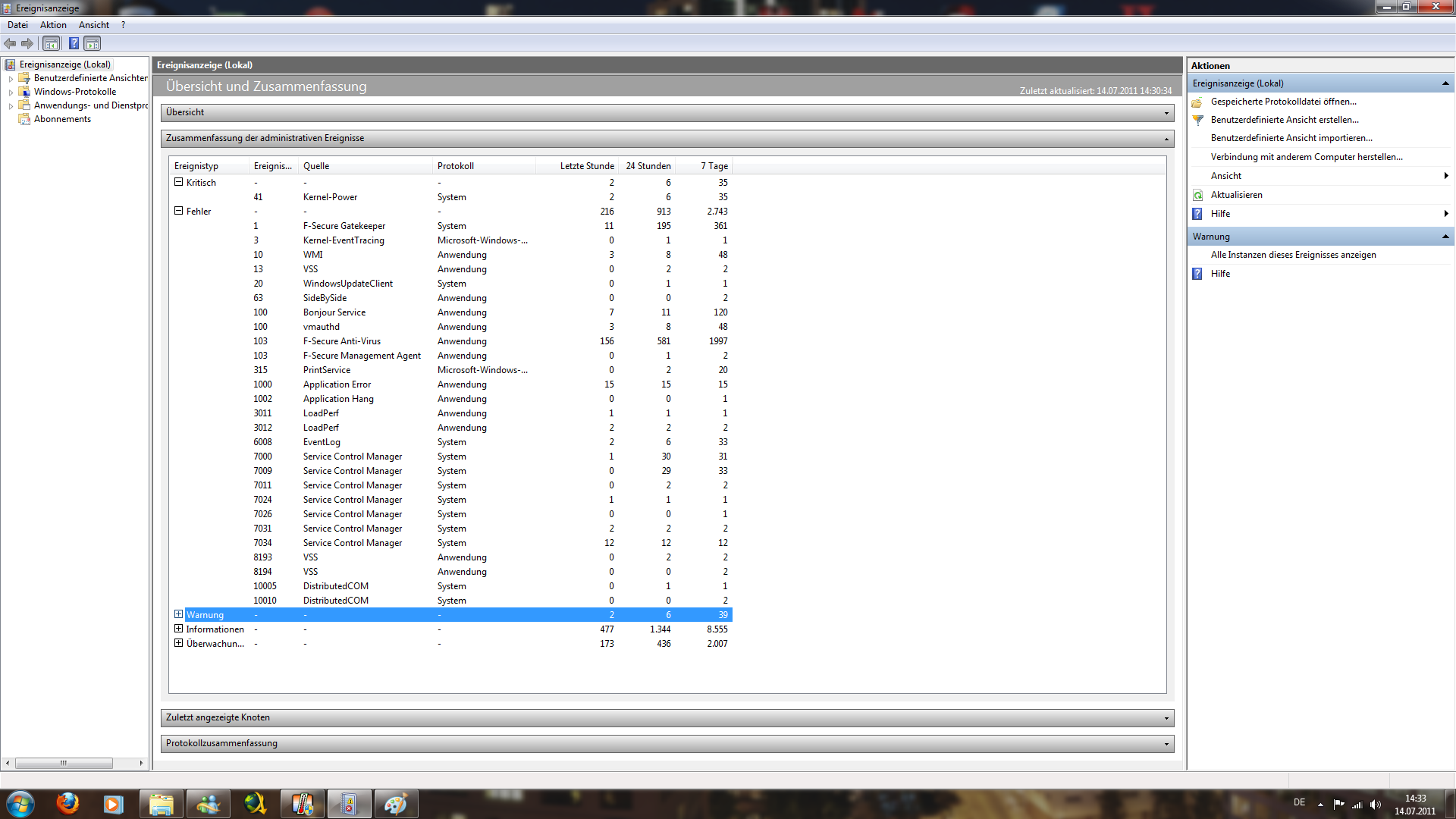Click the blue Help toolbar icon
The width and height of the screenshot is (1456, 819).
(x=74, y=43)
